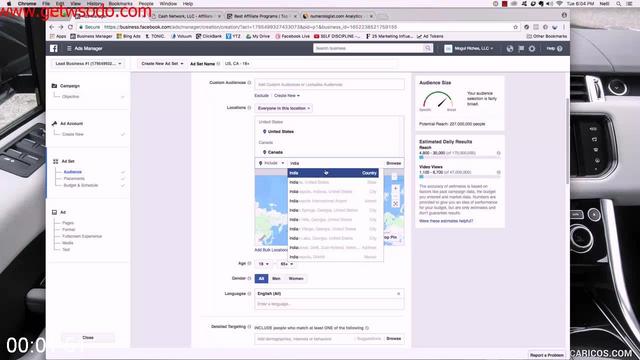The height and width of the screenshot is (360, 640).
Task: Click Were these estimates helpful link
Action: (x=446, y=221)
